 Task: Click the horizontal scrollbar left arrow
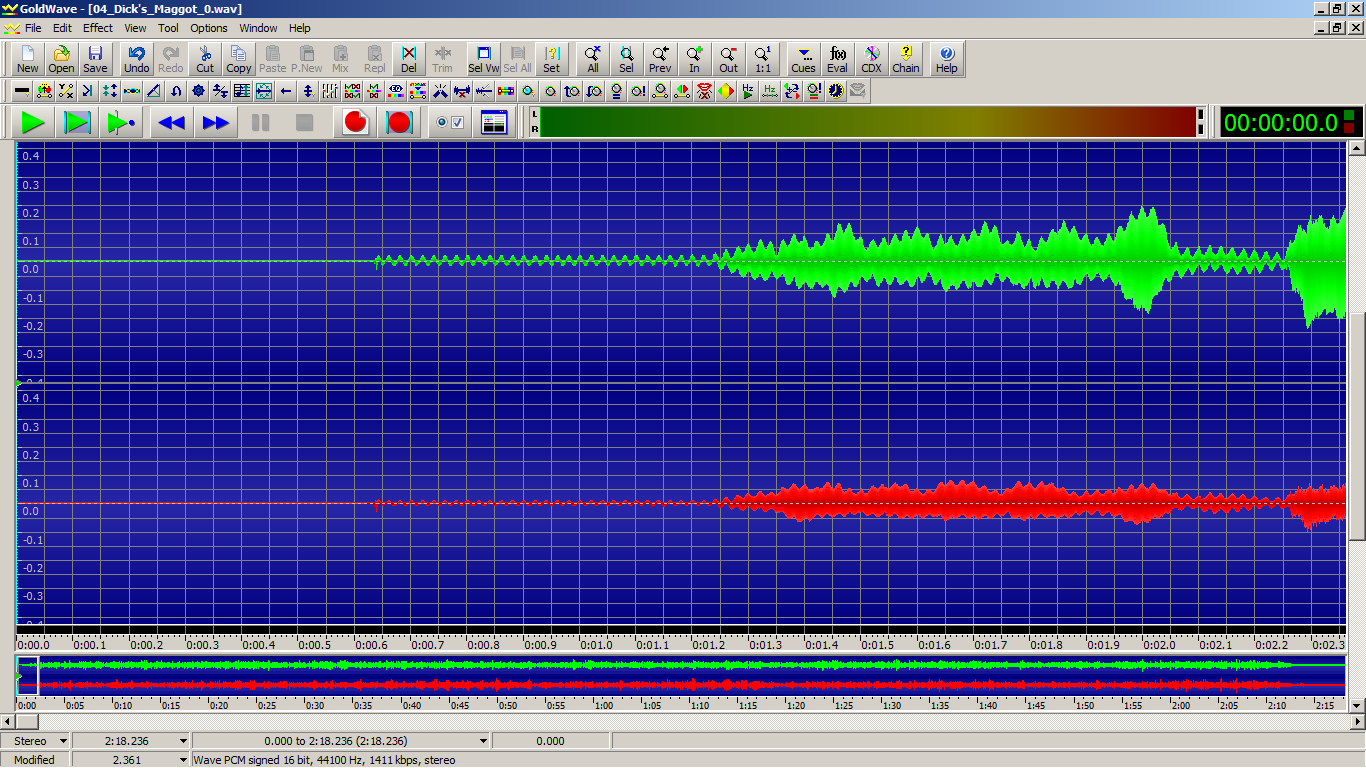(x=8, y=721)
